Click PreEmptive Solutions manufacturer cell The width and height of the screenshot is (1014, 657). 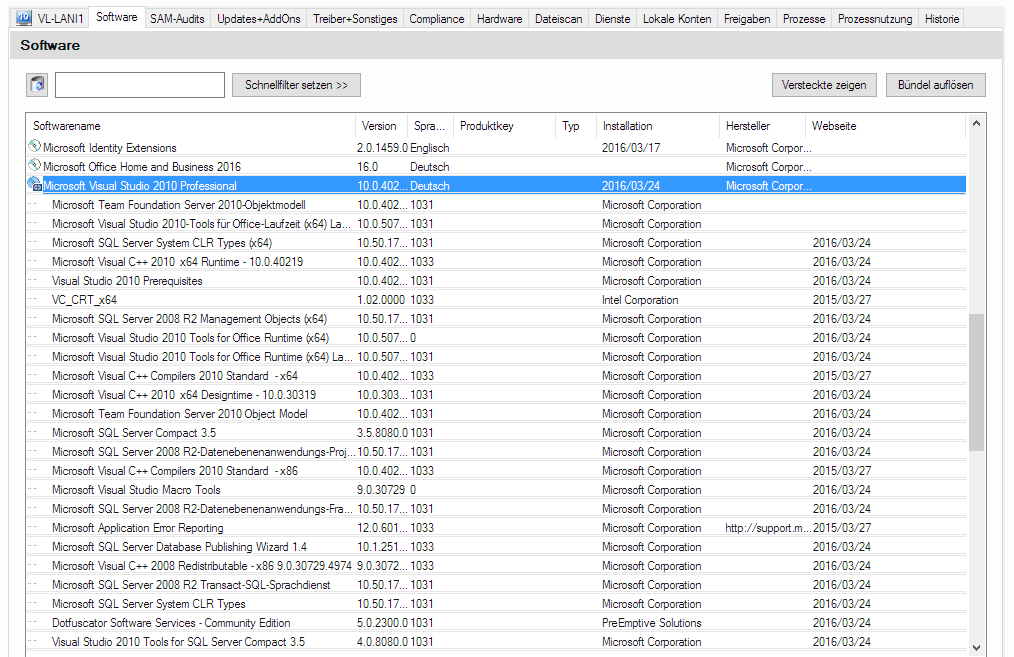click(652, 623)
